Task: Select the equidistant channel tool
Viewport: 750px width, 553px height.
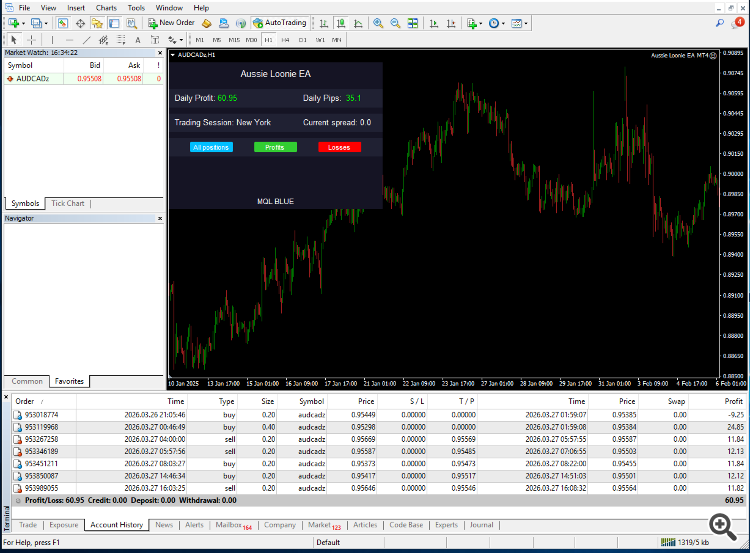Action: [x=103, y=40]
